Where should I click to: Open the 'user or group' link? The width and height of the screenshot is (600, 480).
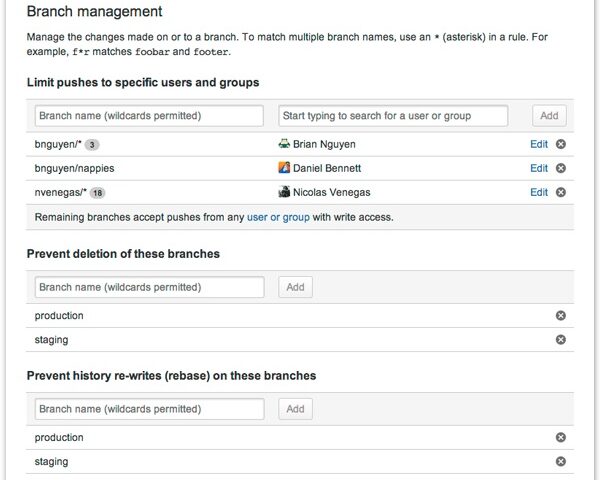[278, 216]
